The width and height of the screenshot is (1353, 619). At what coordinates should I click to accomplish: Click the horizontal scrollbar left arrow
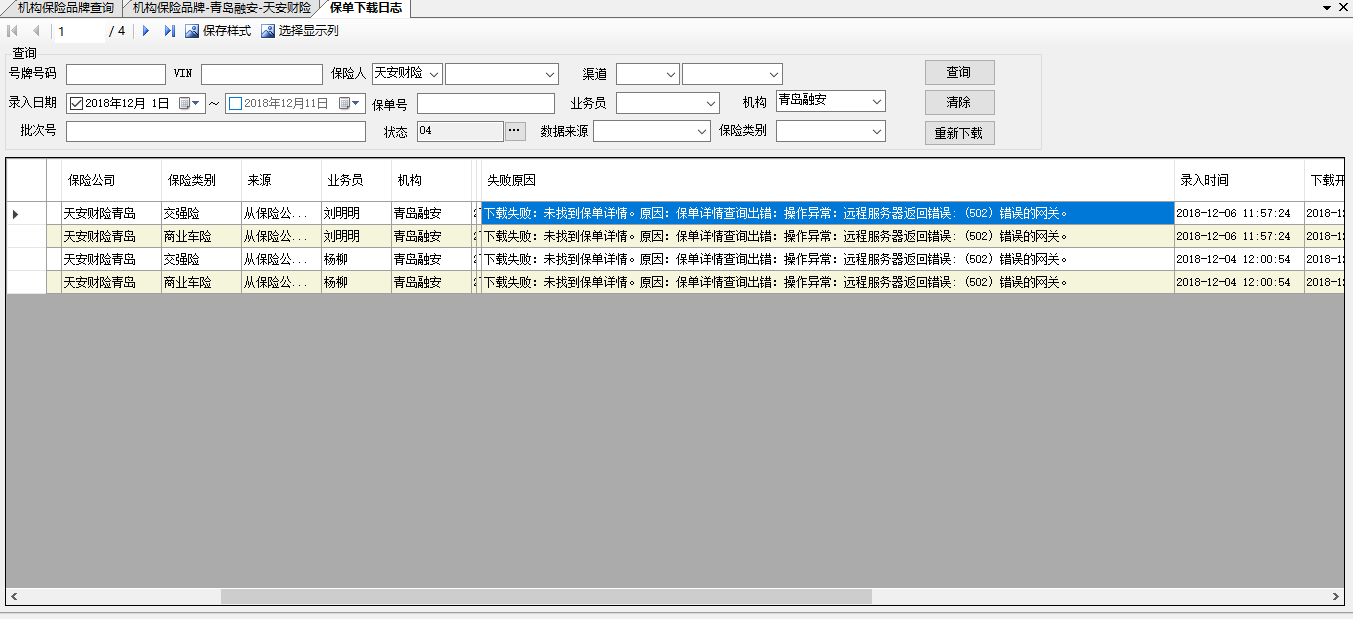coord(13,596)
